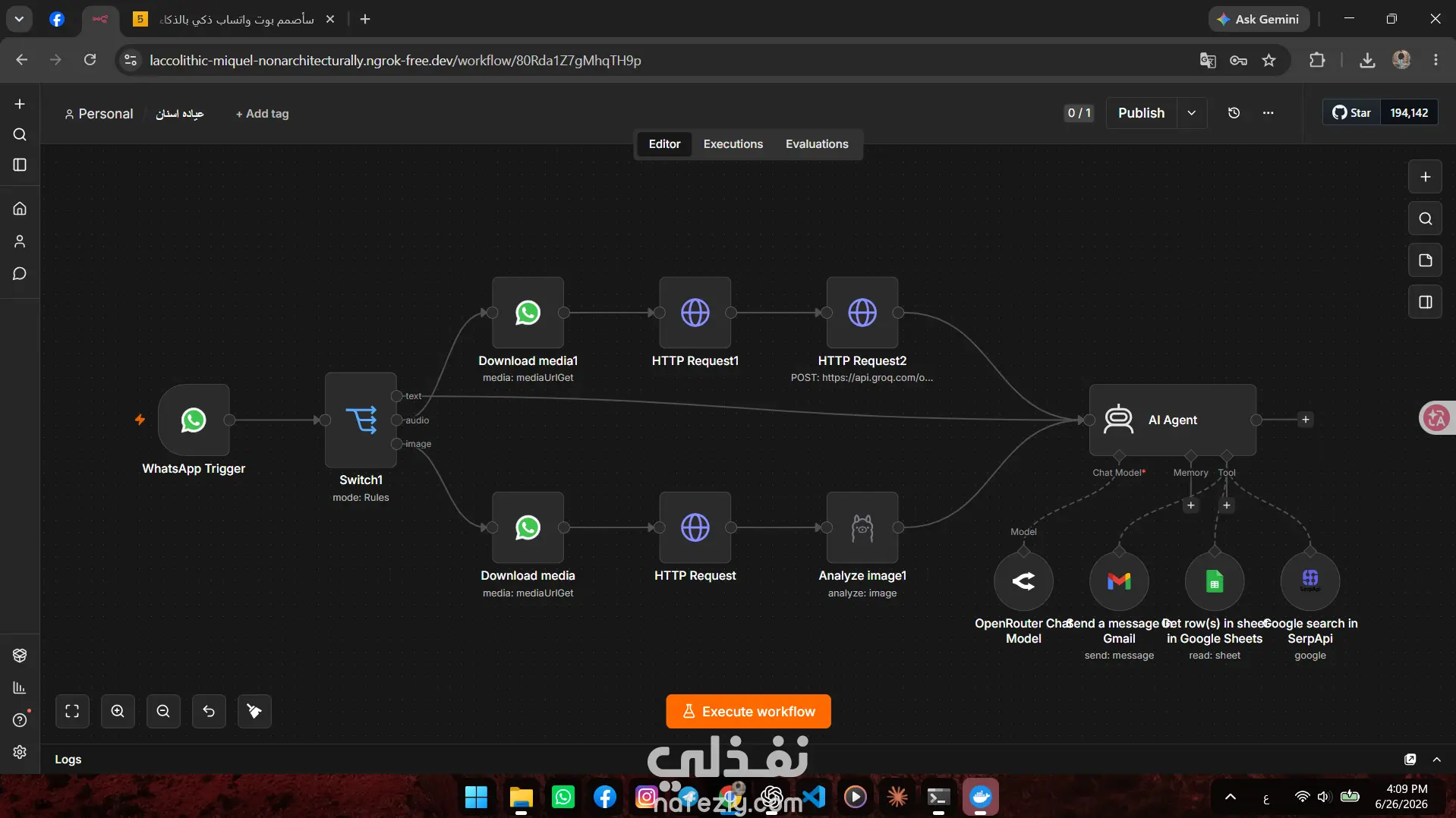Switch to the Facebook browser tab

coord(57,20)
